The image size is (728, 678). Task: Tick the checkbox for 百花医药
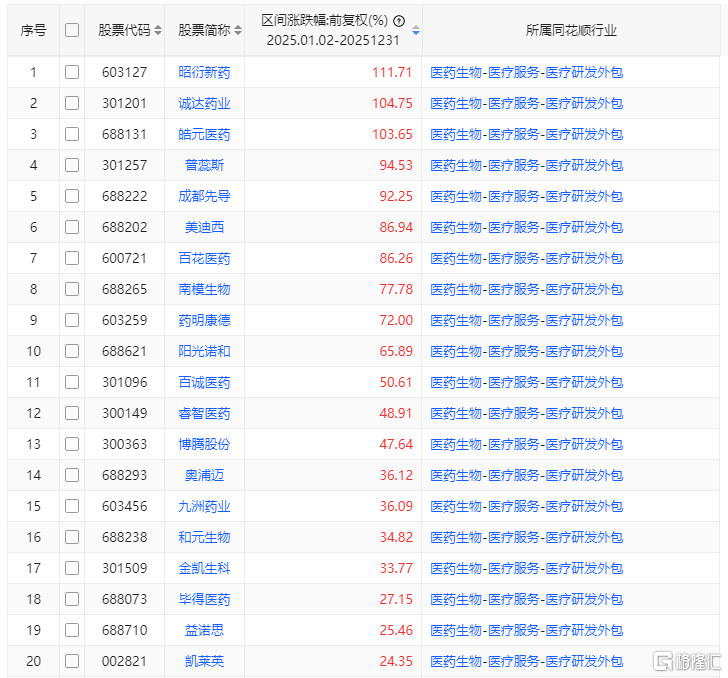pyautogui.click(x=72, y=258)
